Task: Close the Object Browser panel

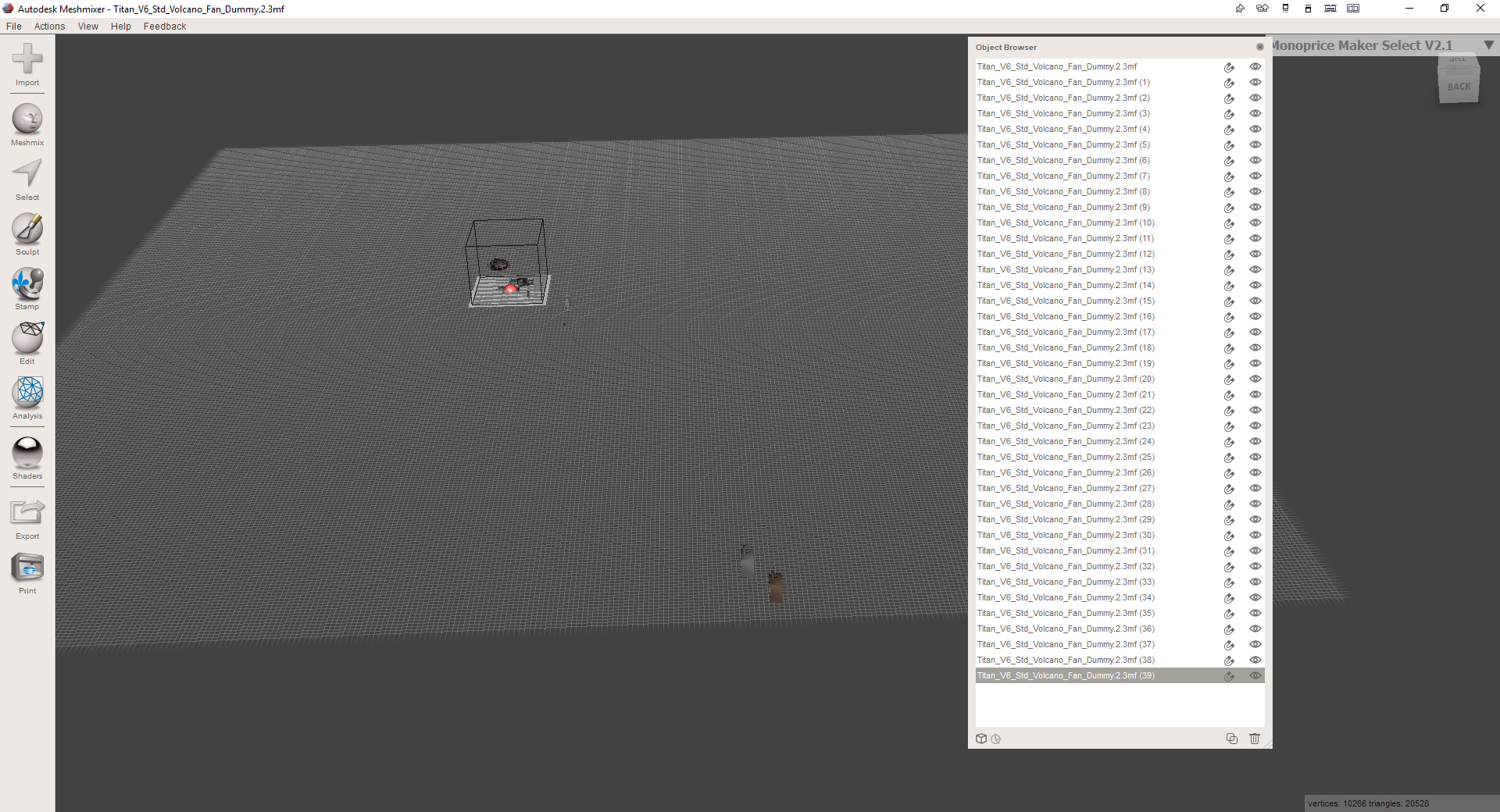Action: [x=1259, y=47]
